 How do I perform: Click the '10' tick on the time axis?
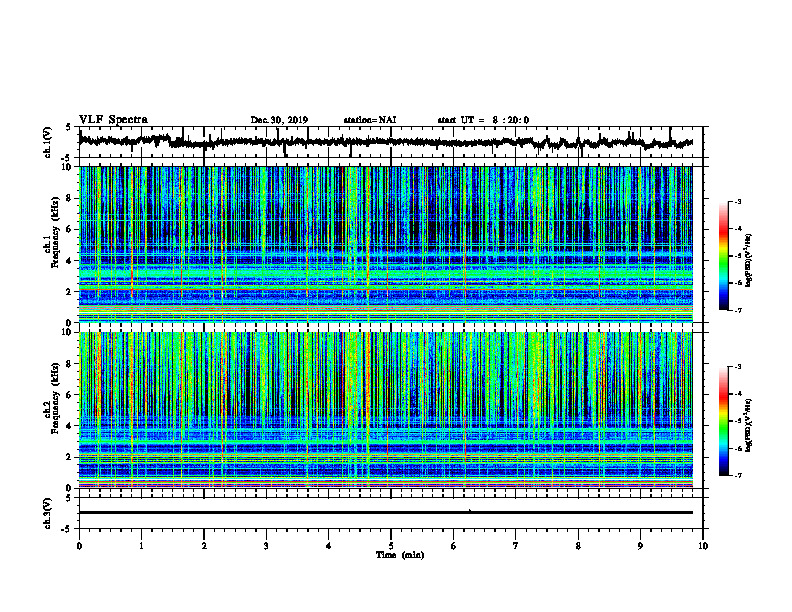pos(703,546)
